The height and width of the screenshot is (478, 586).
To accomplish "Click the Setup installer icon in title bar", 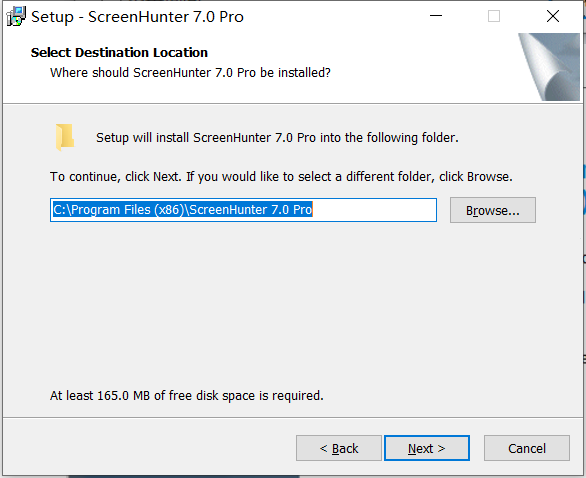I will coord(16,16).
